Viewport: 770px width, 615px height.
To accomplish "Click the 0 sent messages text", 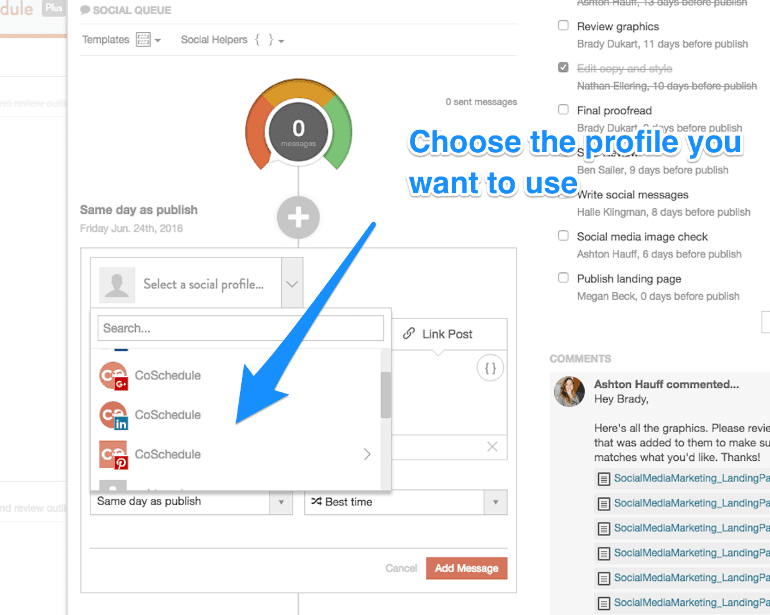I will point(481,102).
